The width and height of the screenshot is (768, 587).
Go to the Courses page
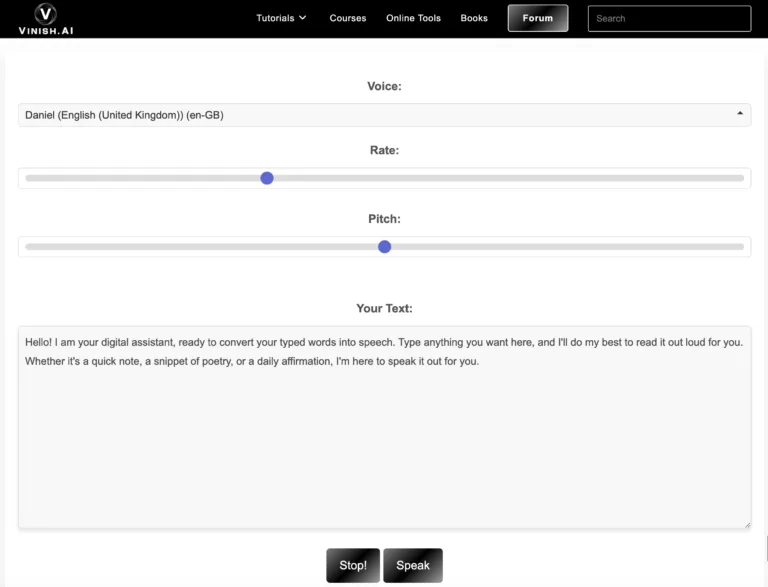click(348, 18)
